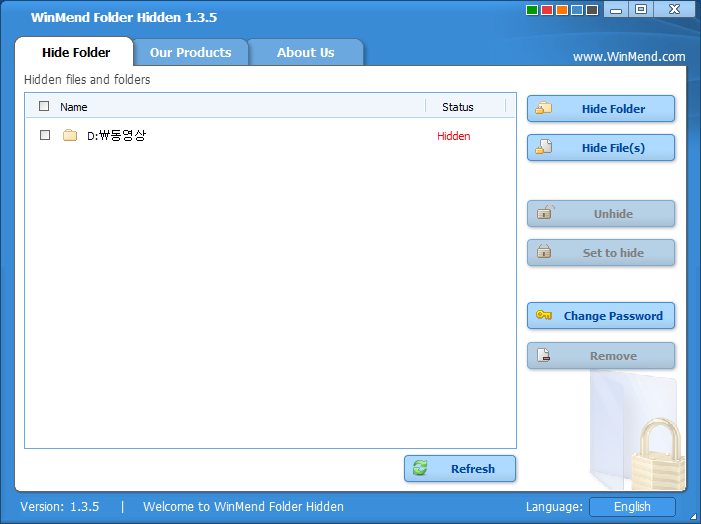
Task: Click the Name column header
Action: pos(74,107)
